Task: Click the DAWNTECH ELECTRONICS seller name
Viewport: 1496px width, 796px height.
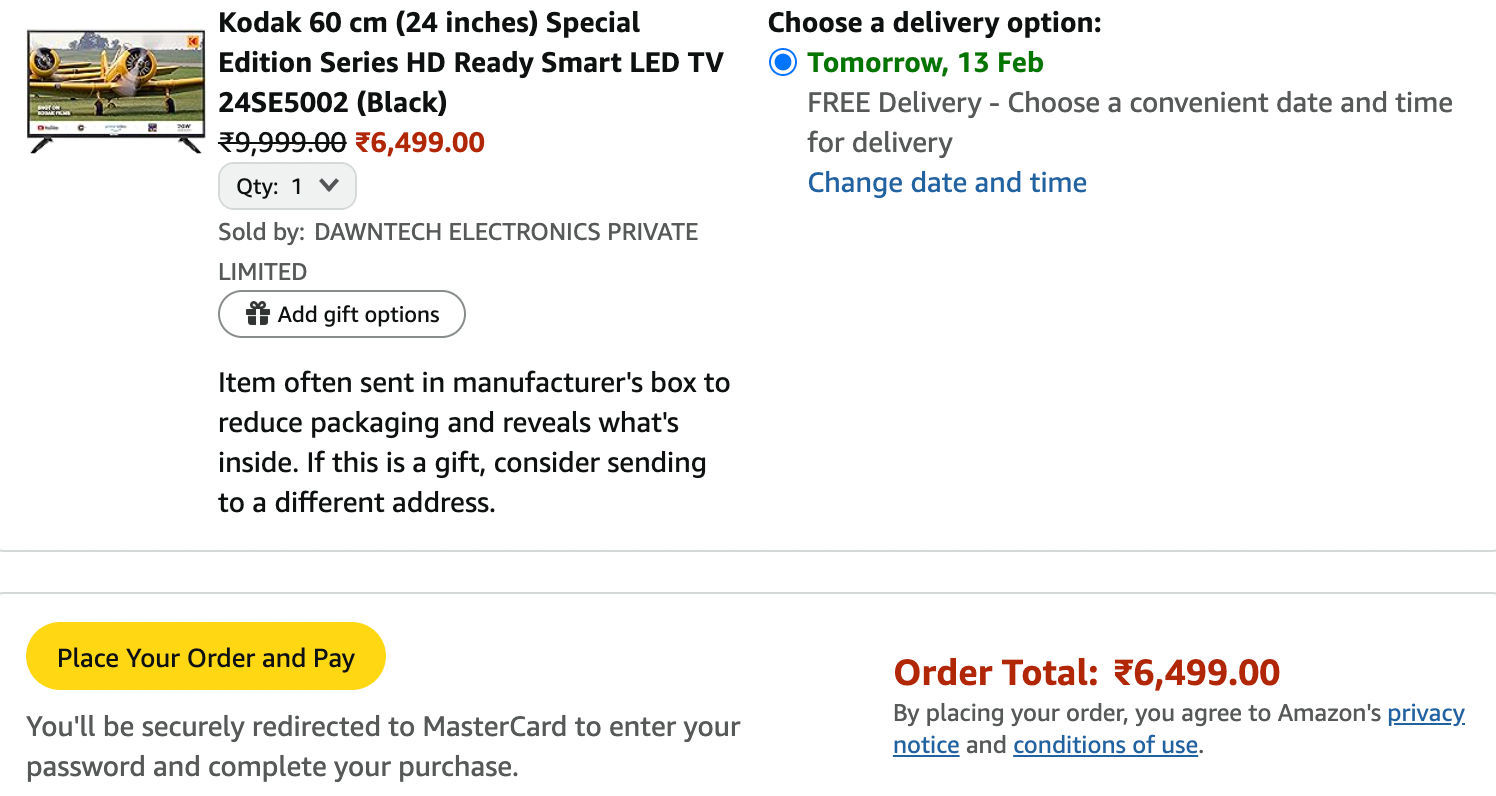Action: click(458, 251)
